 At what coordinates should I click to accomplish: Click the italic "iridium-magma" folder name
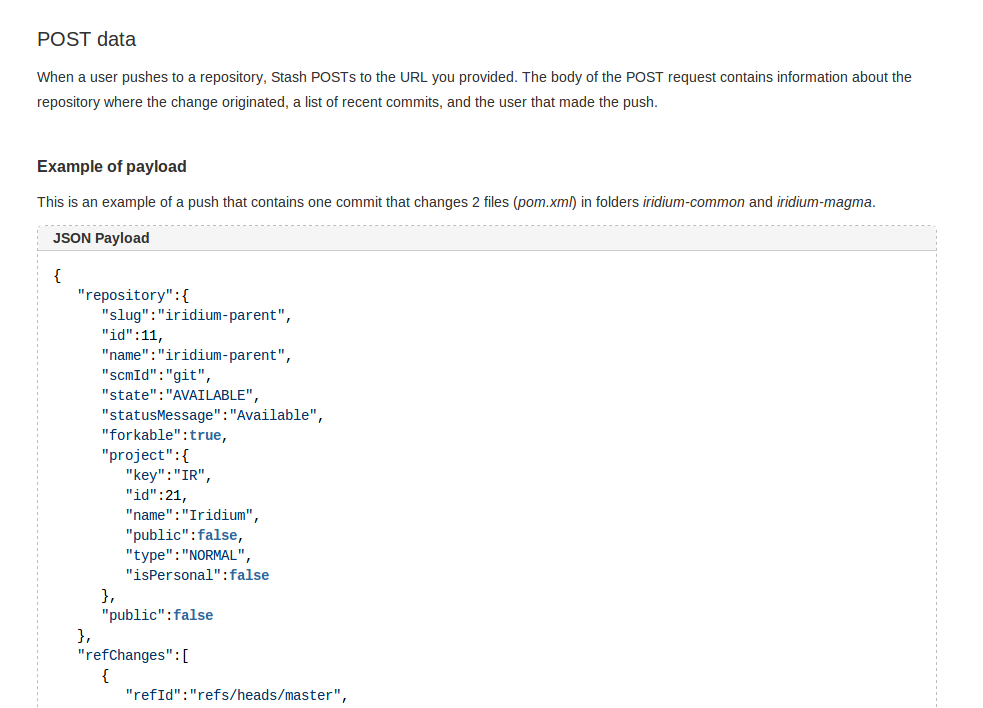[x=824, y=202]
